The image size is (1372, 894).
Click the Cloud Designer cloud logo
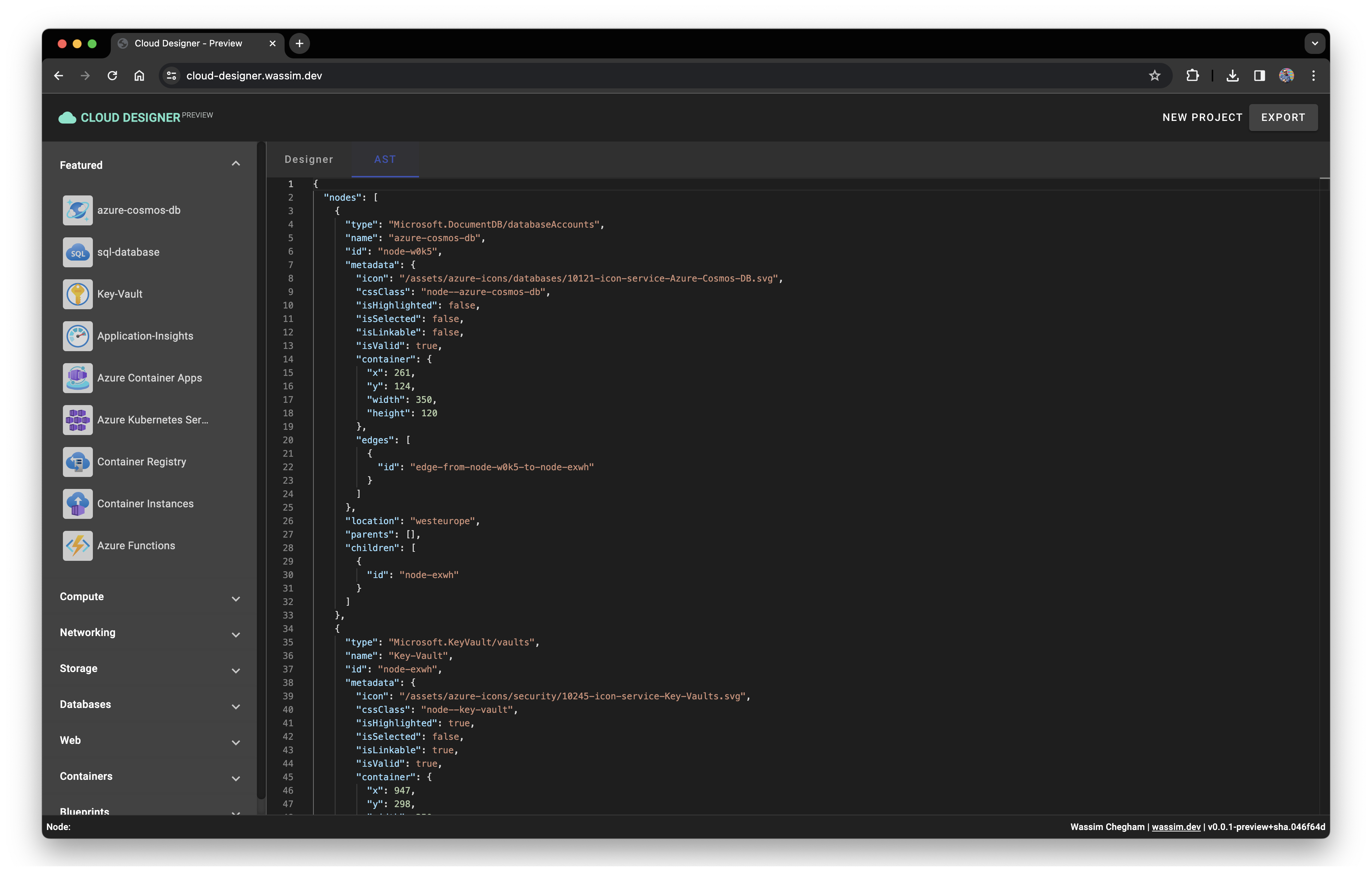(x=67, y=118)
